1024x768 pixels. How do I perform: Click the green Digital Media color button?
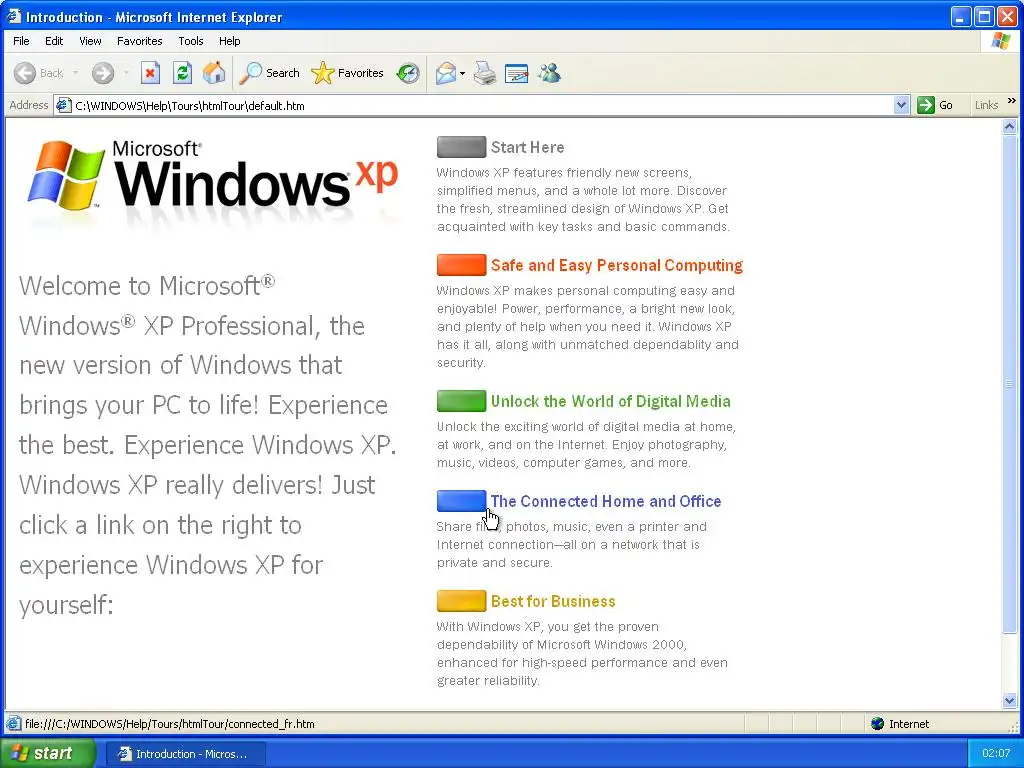pyautogui.click(x=461, y=400)
